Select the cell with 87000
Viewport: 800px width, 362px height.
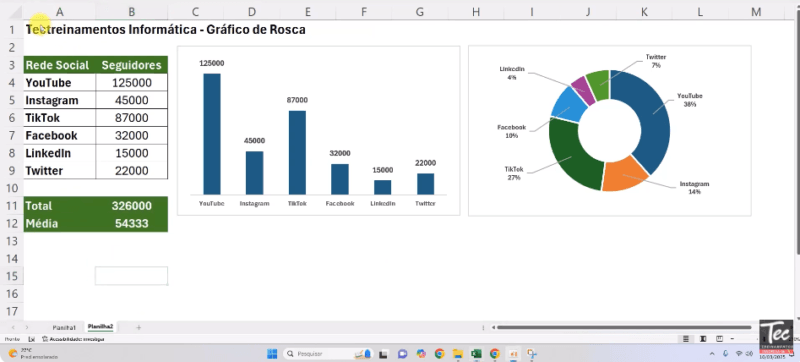pyautogui.click(x=132, y=118)
